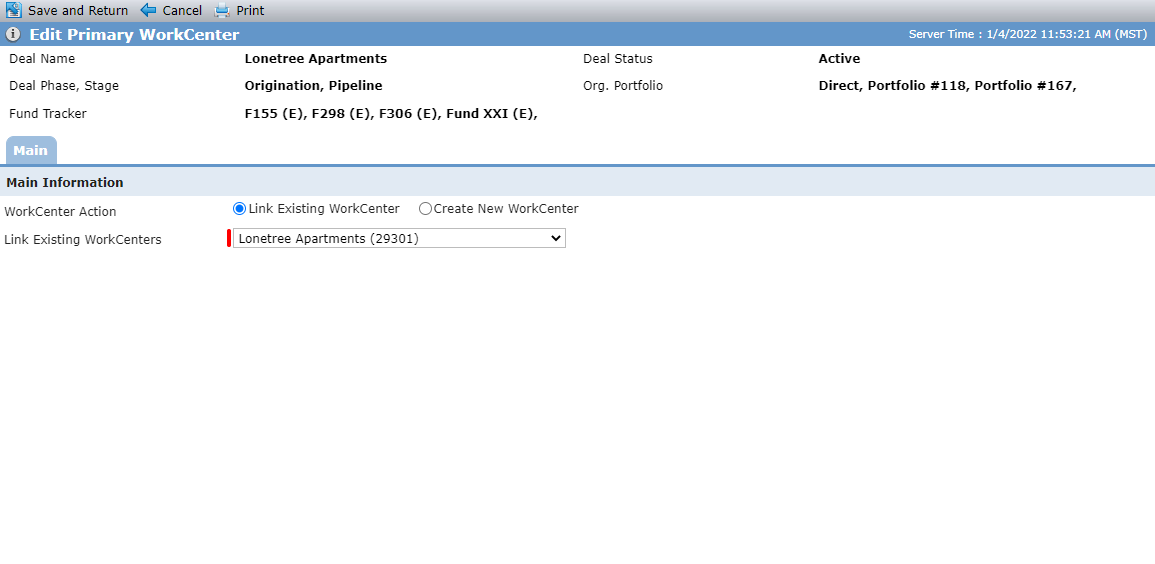Open the Link Existing WorkCenters dropdown

coord(399,238)
